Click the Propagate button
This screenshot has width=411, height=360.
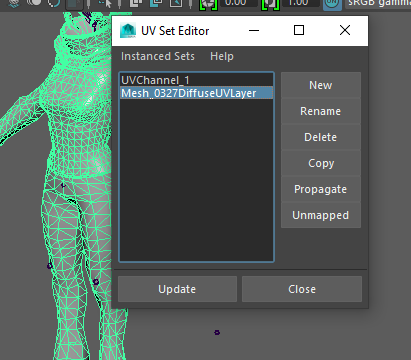[321, 189]
